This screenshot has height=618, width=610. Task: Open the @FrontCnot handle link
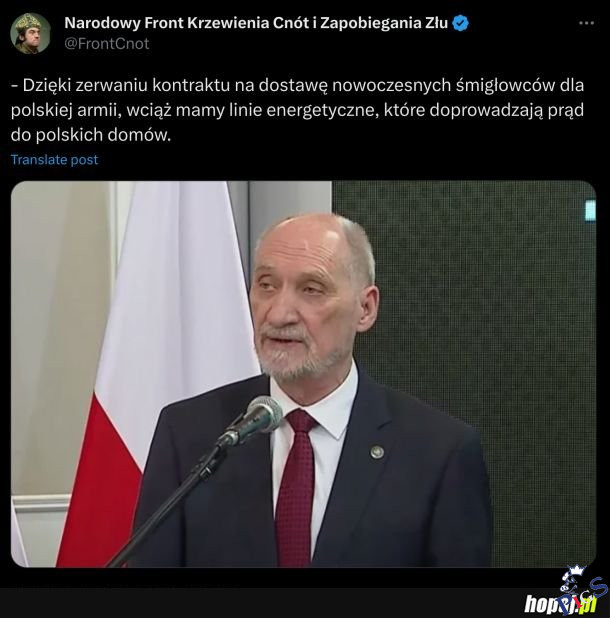point(107,43)
